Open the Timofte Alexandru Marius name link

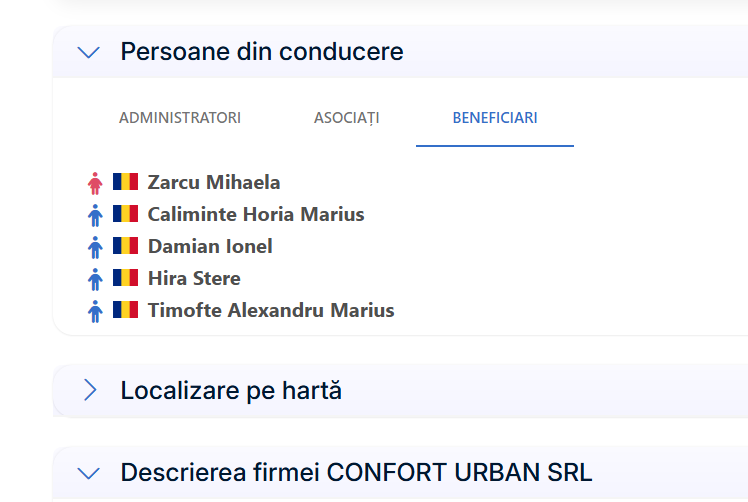coord(271,310)
